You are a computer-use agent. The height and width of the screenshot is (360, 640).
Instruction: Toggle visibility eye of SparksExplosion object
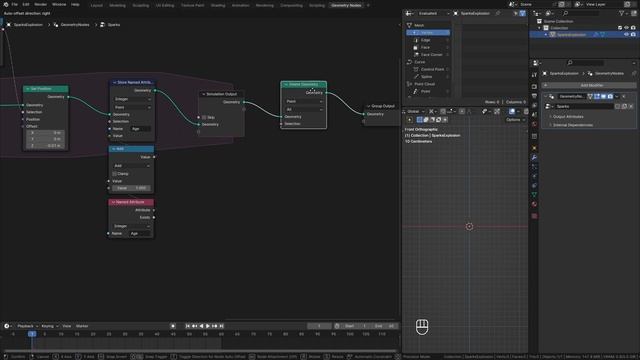click(x=626, y=35)
